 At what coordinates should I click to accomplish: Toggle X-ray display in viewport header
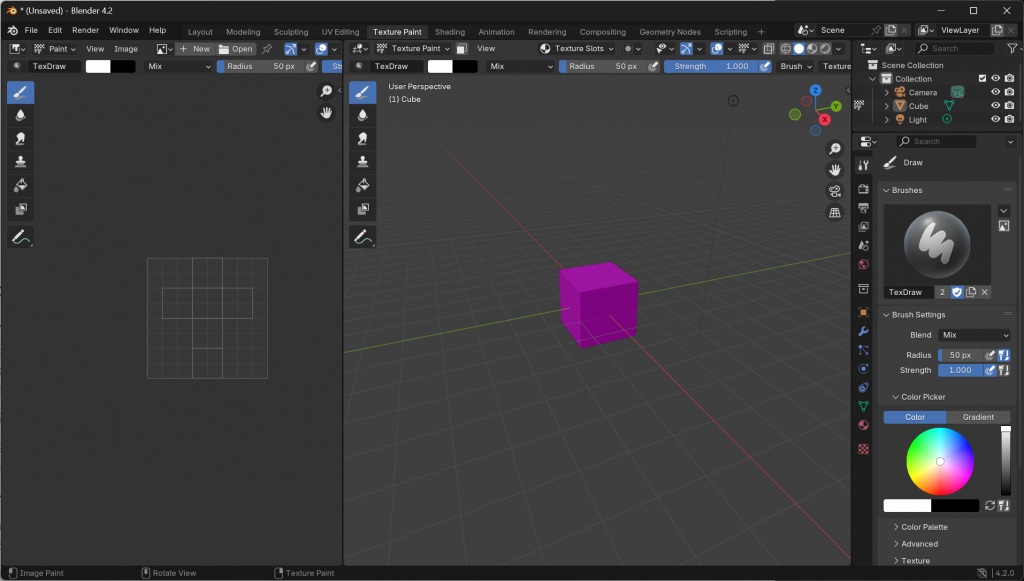(x=769, y=48)
